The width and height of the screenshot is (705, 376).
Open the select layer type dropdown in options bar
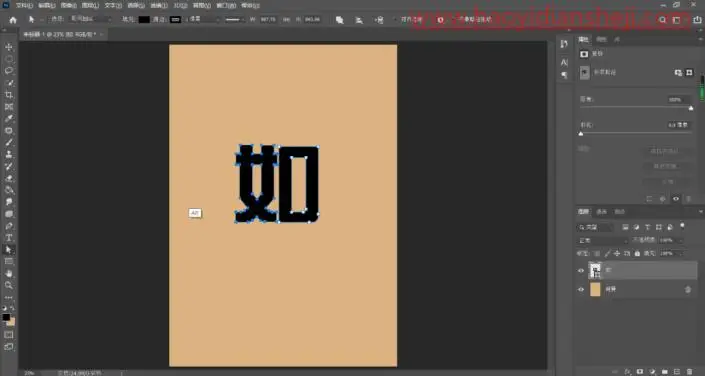tap(90, 20)
